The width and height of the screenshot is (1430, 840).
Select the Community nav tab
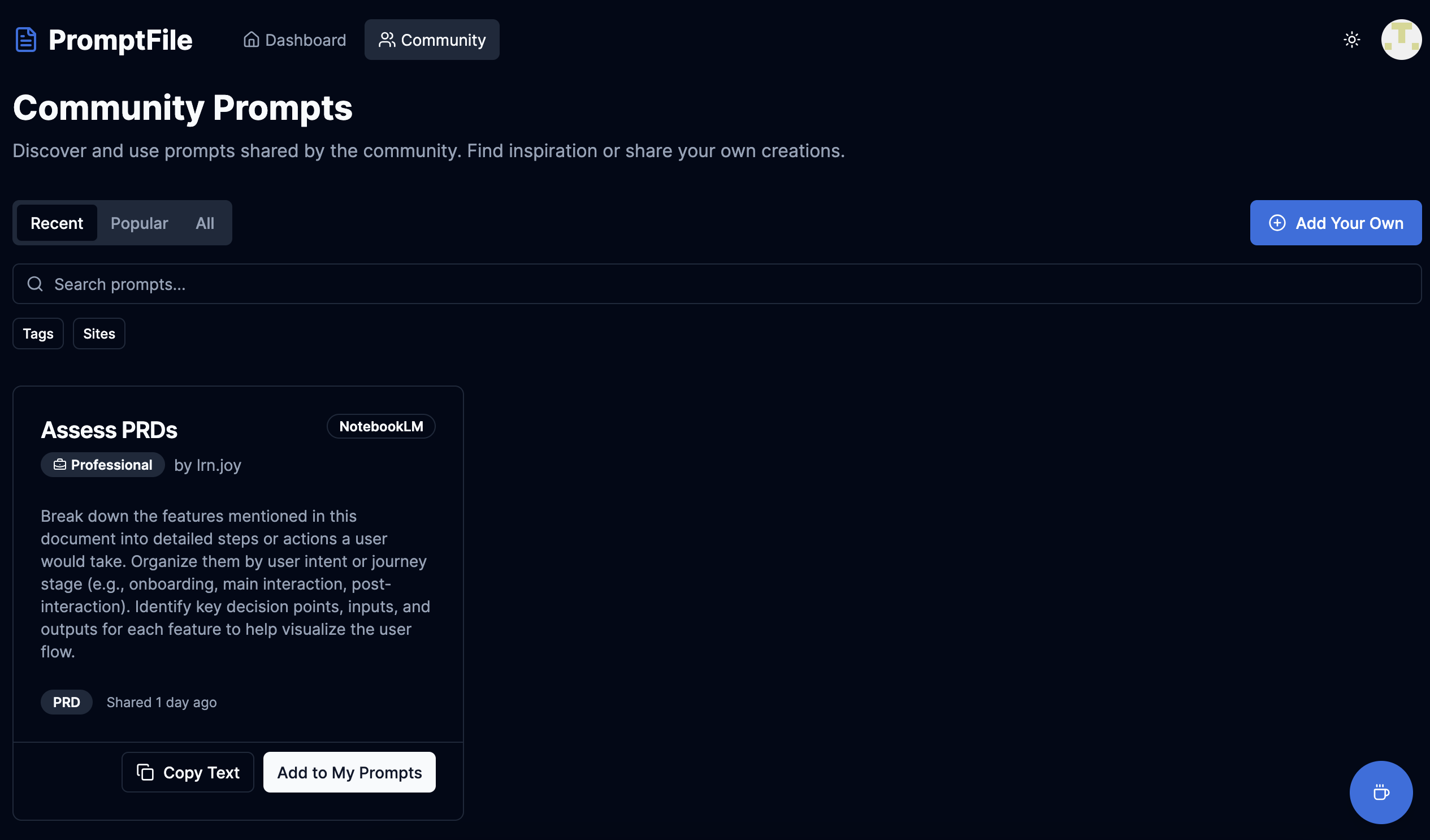click(x=432, y=40)
